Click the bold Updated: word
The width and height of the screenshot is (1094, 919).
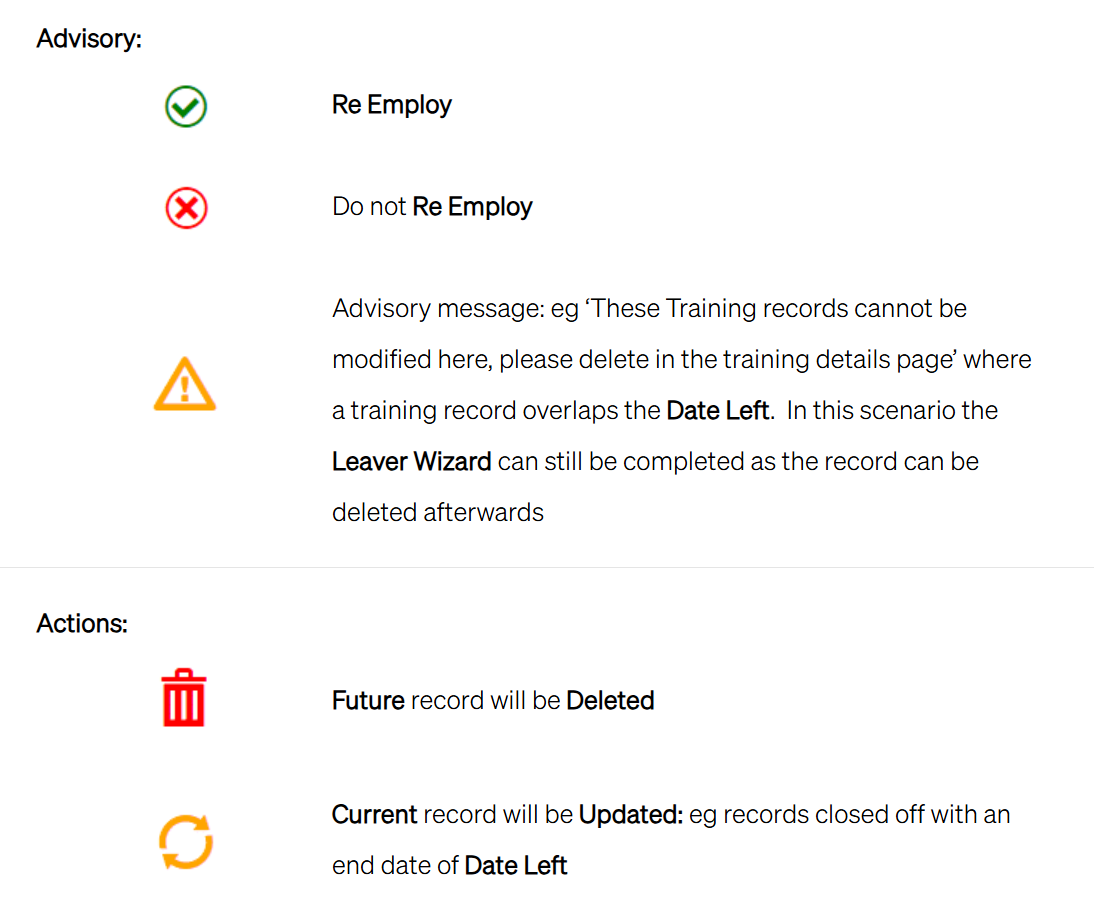631,814
